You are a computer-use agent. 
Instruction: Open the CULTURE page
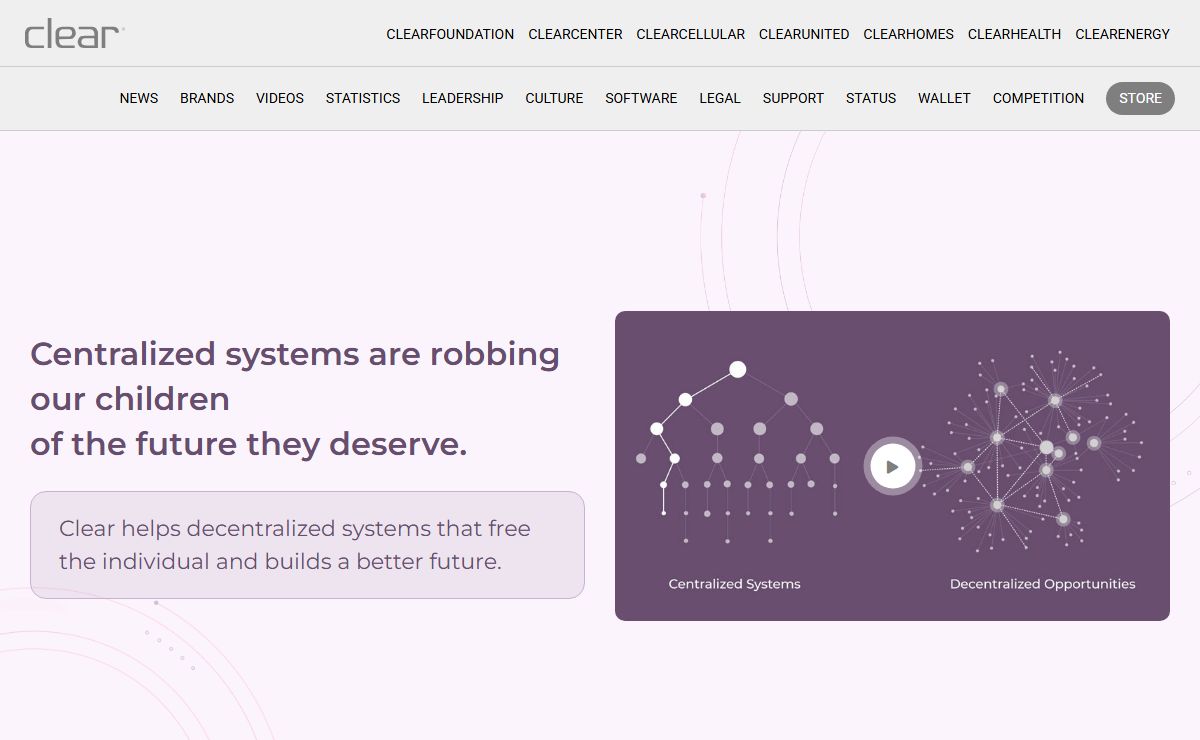554,98
